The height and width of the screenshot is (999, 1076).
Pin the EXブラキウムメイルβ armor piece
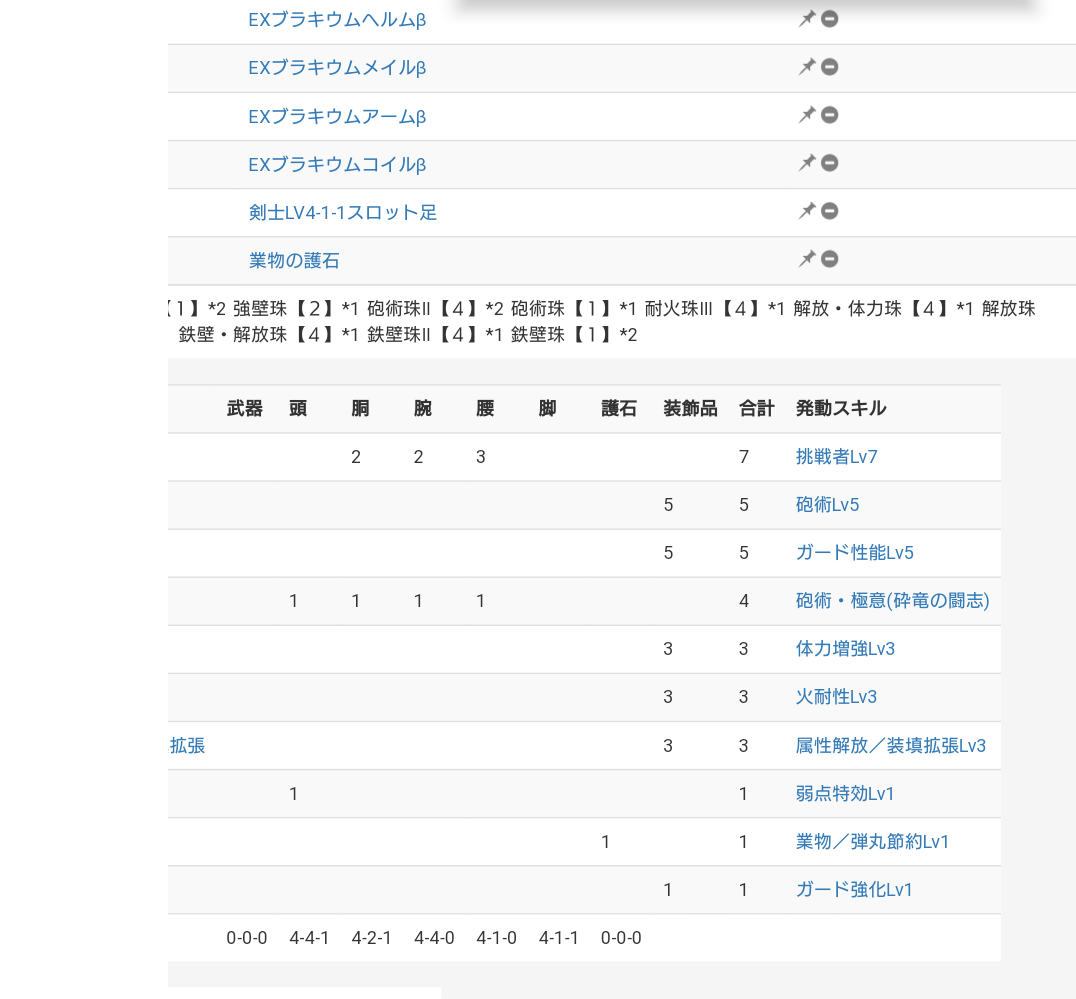pyautogui.click(x=806, y=67)
